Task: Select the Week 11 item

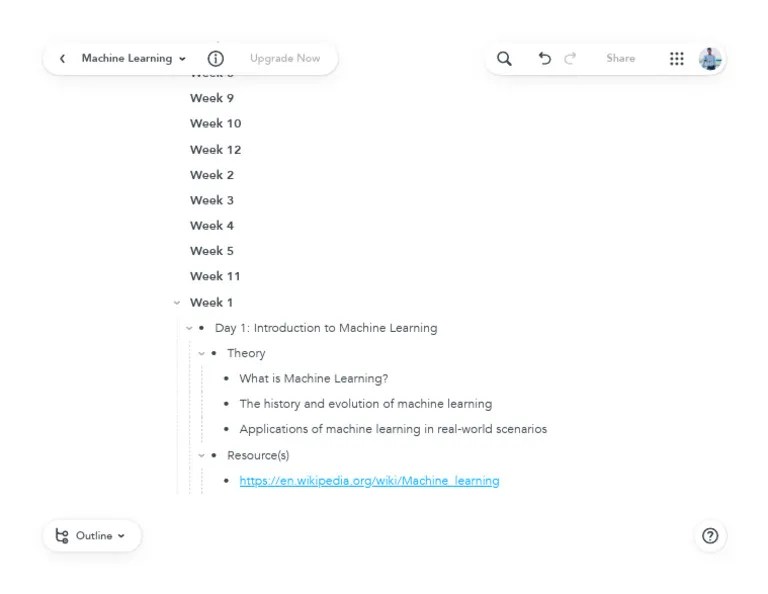Action: (215, 276)
